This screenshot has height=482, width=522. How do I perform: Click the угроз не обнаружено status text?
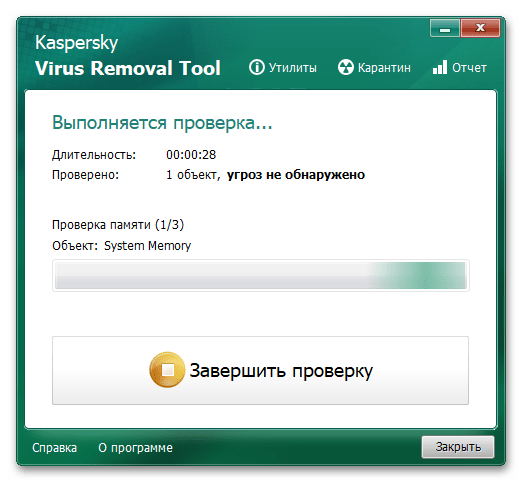[296, 175]
